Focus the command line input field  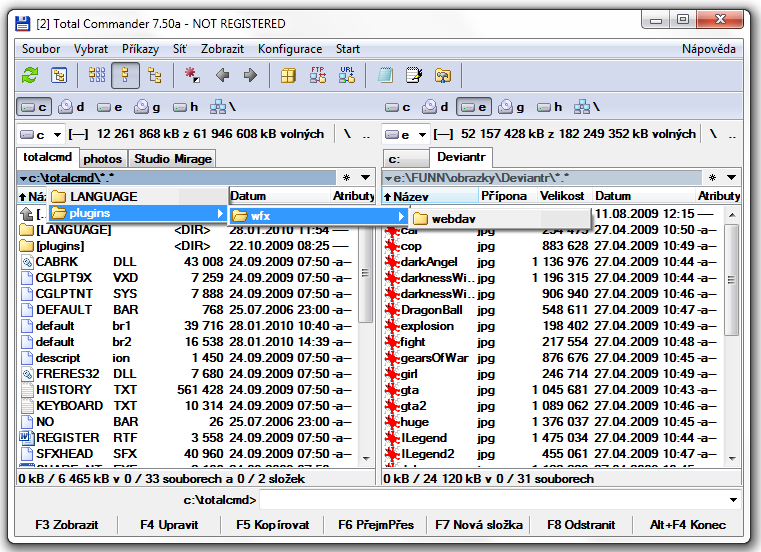[x=493, y=500]
